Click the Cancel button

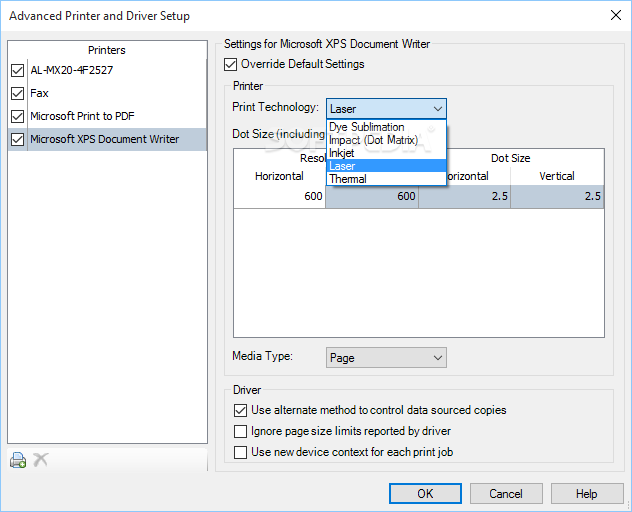[506, 493]
